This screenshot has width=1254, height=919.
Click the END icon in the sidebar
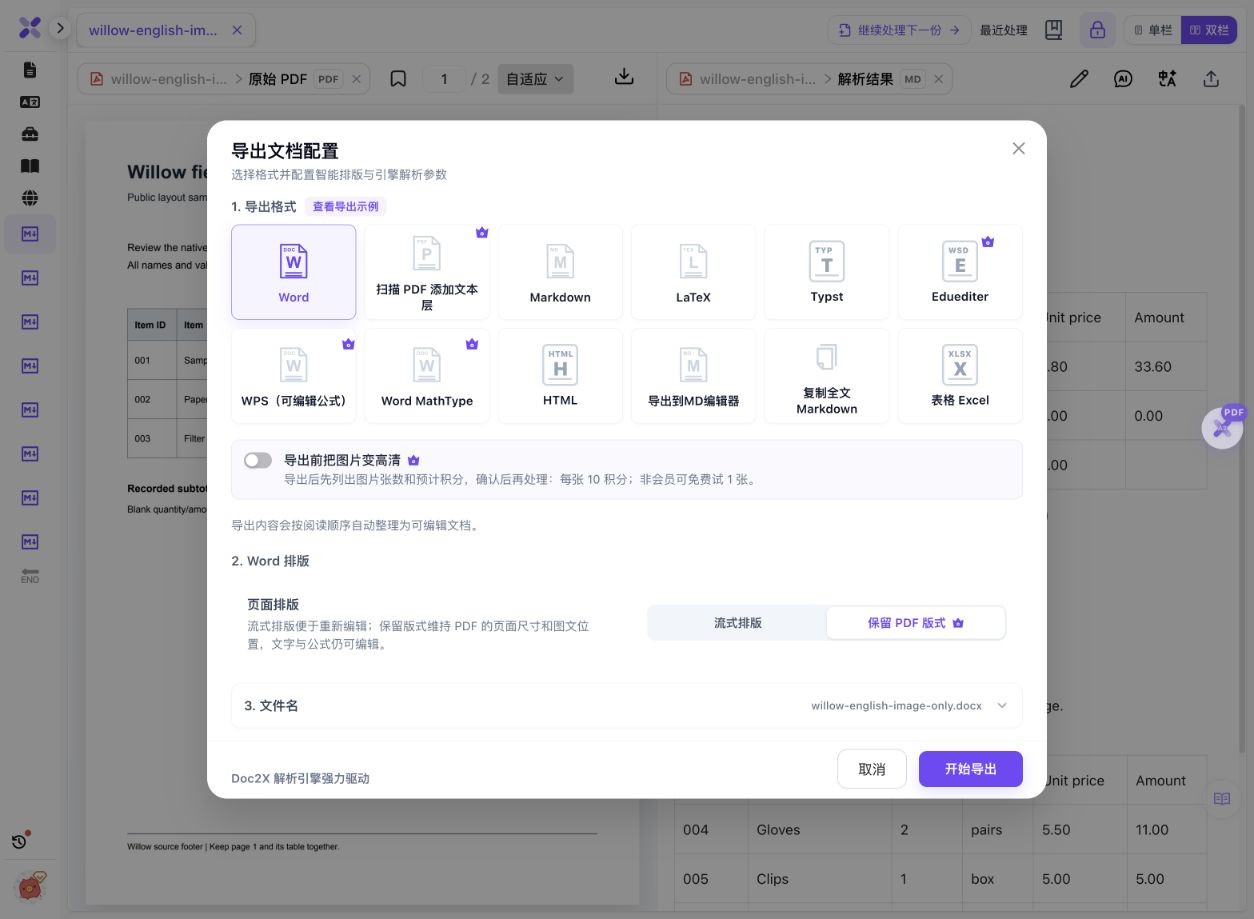click(30, 576)
